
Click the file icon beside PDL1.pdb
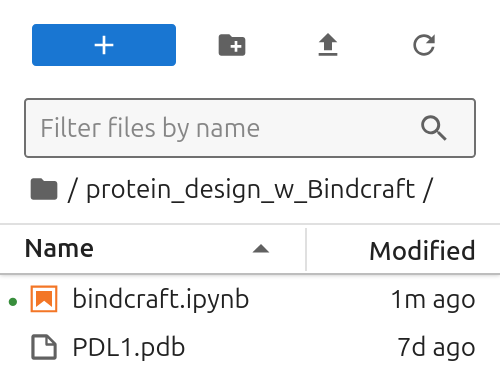pyautogui.click(x=44, y=347)
